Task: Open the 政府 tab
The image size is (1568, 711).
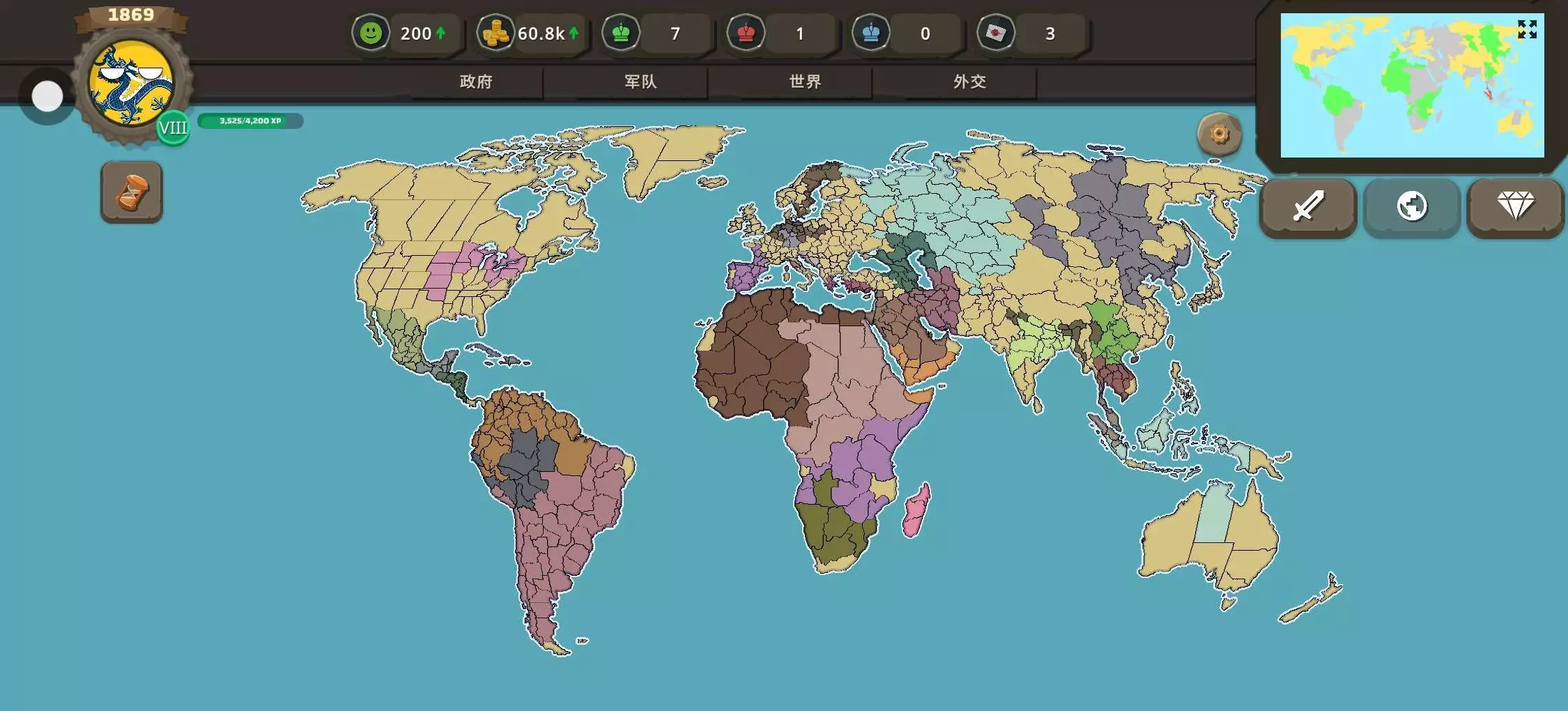Action: 476,82
